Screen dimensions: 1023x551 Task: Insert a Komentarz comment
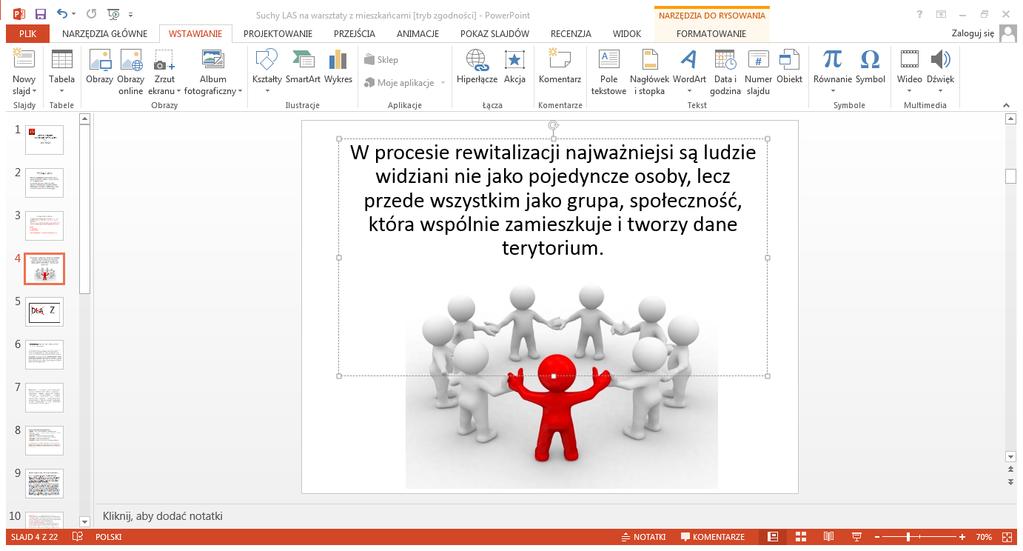click(560, 67)
